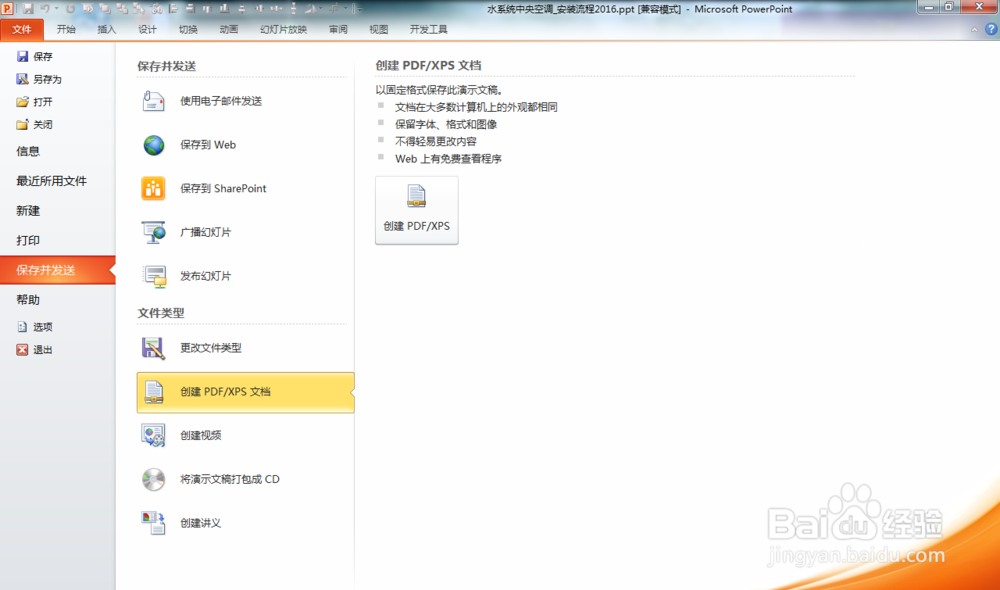Choose 广播幻灯片 option
1000x590 pixels.
pos(245,232)
